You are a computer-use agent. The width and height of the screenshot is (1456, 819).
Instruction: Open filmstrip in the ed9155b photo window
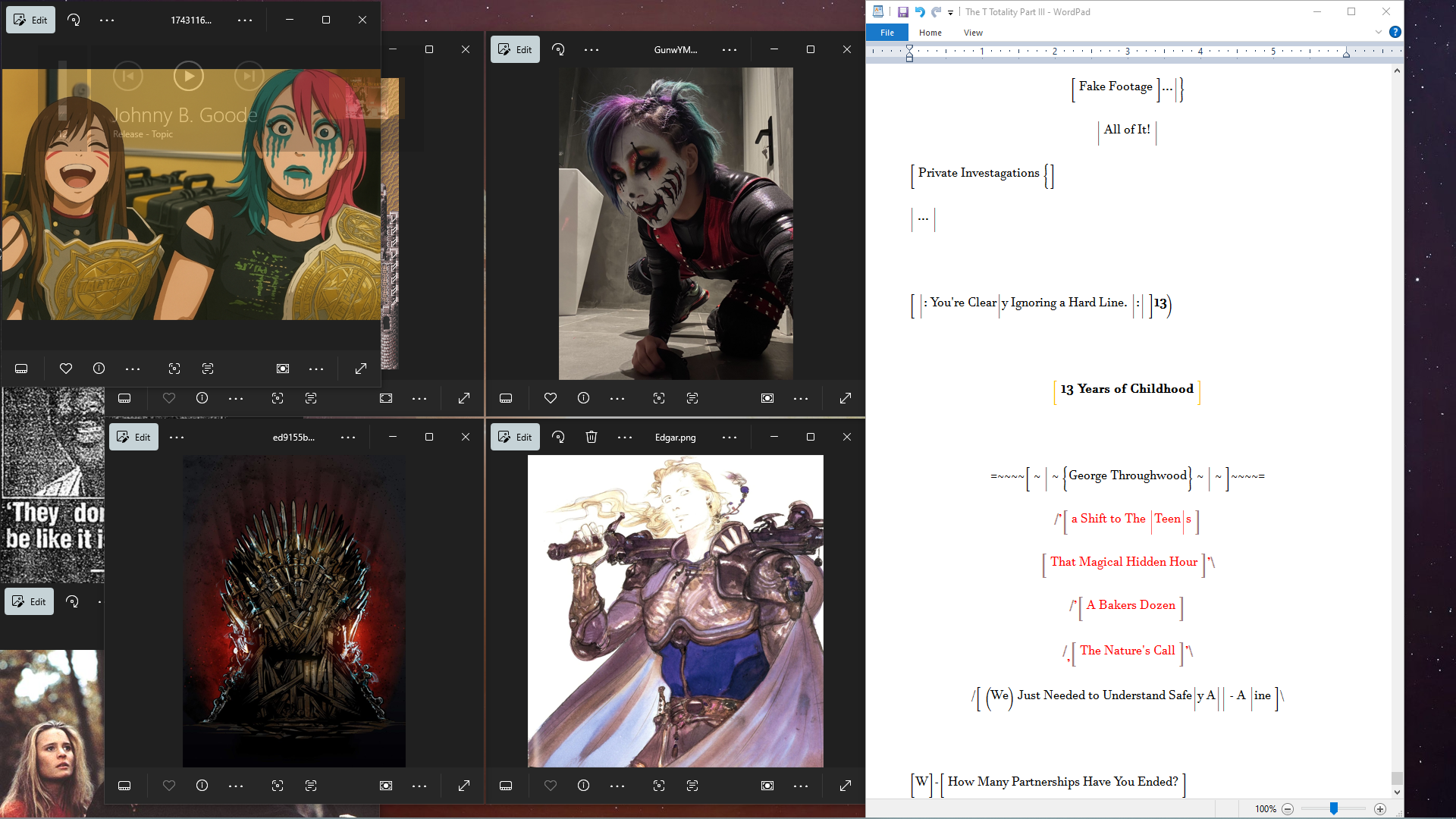[x=124, y=786]
